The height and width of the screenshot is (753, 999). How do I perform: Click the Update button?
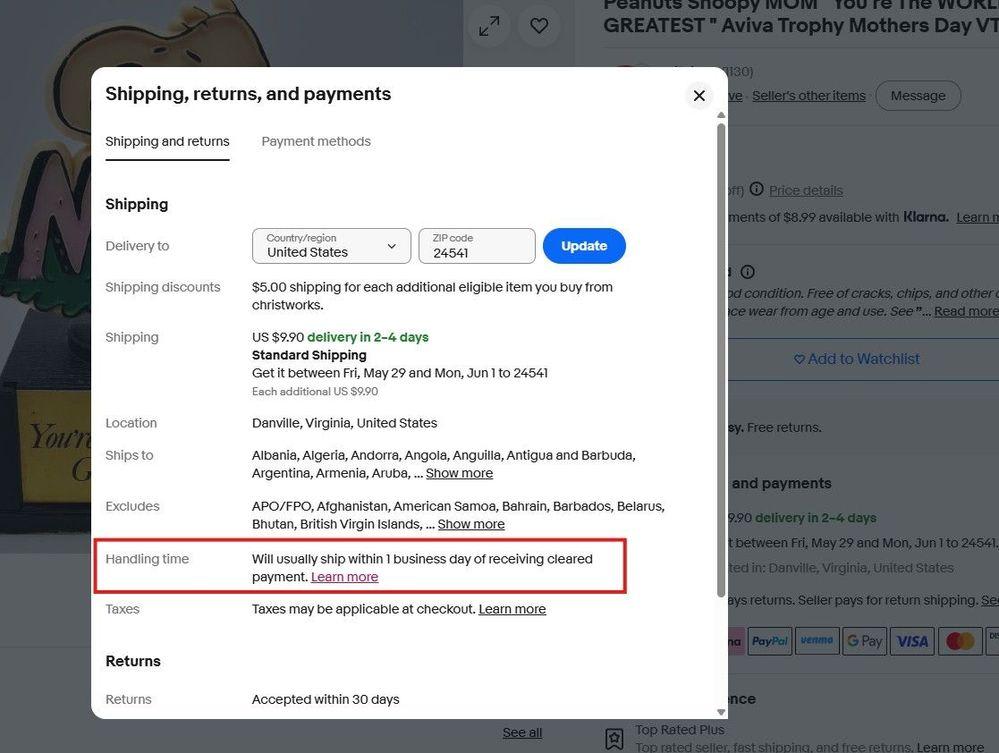pyautogui.click(x=584, y=246)
